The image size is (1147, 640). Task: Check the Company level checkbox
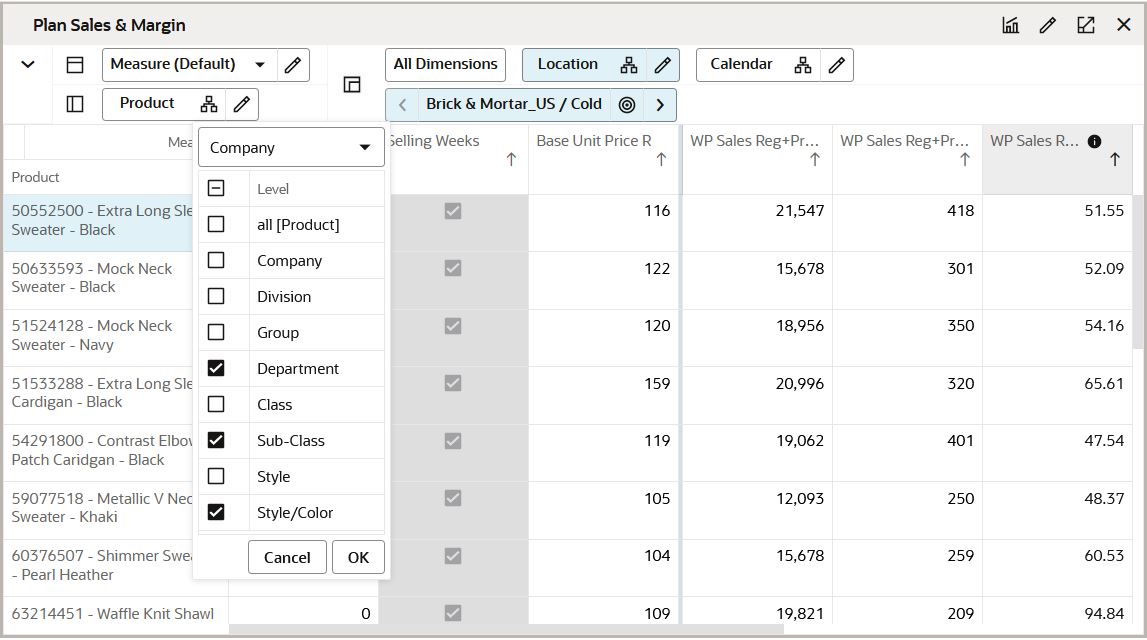pos(216,260)
